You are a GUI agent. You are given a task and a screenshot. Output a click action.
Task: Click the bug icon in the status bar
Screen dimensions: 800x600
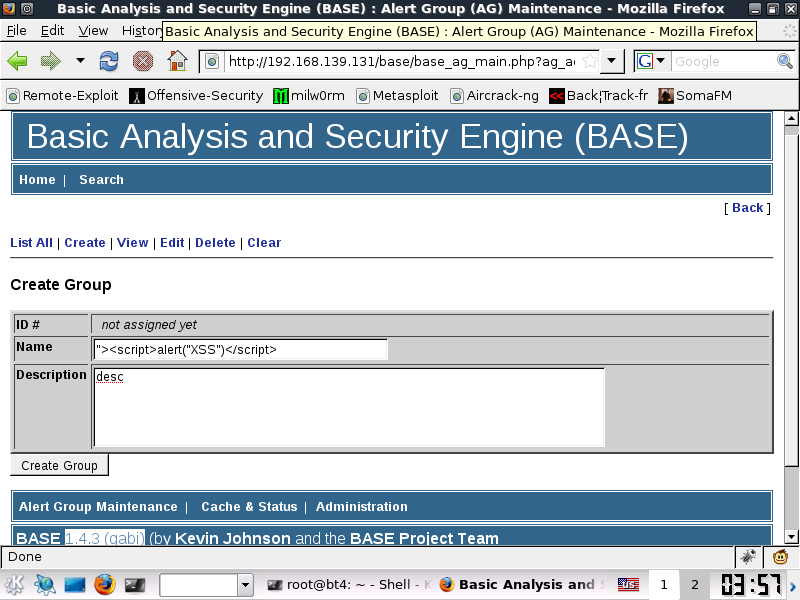[748, 557]
